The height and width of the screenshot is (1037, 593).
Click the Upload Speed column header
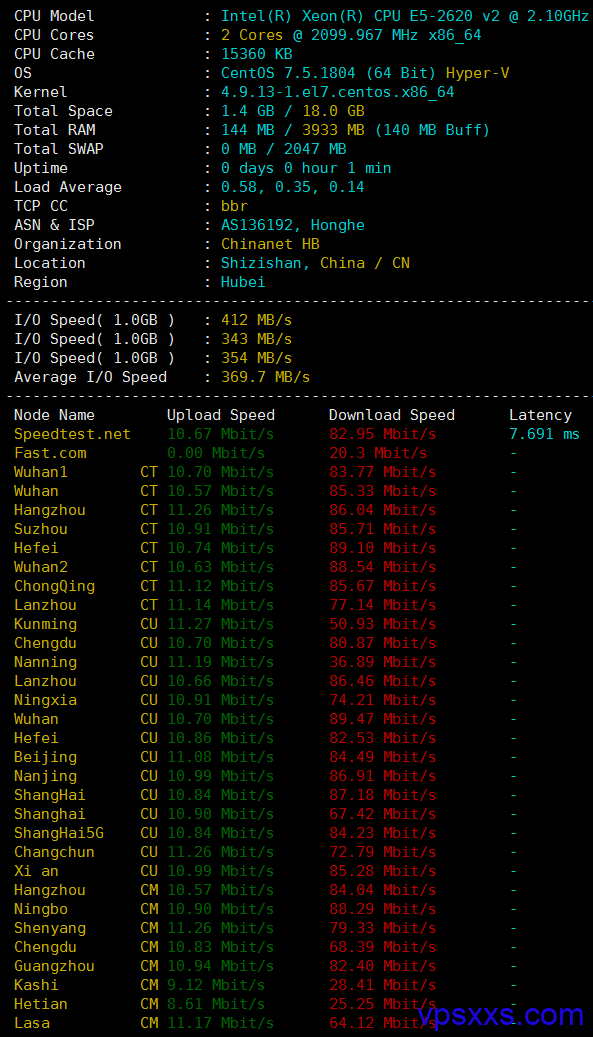pos(221,415)
